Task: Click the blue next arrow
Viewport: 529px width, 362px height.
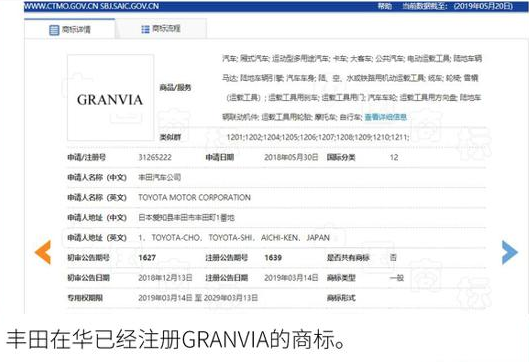Action: (509, 252)
